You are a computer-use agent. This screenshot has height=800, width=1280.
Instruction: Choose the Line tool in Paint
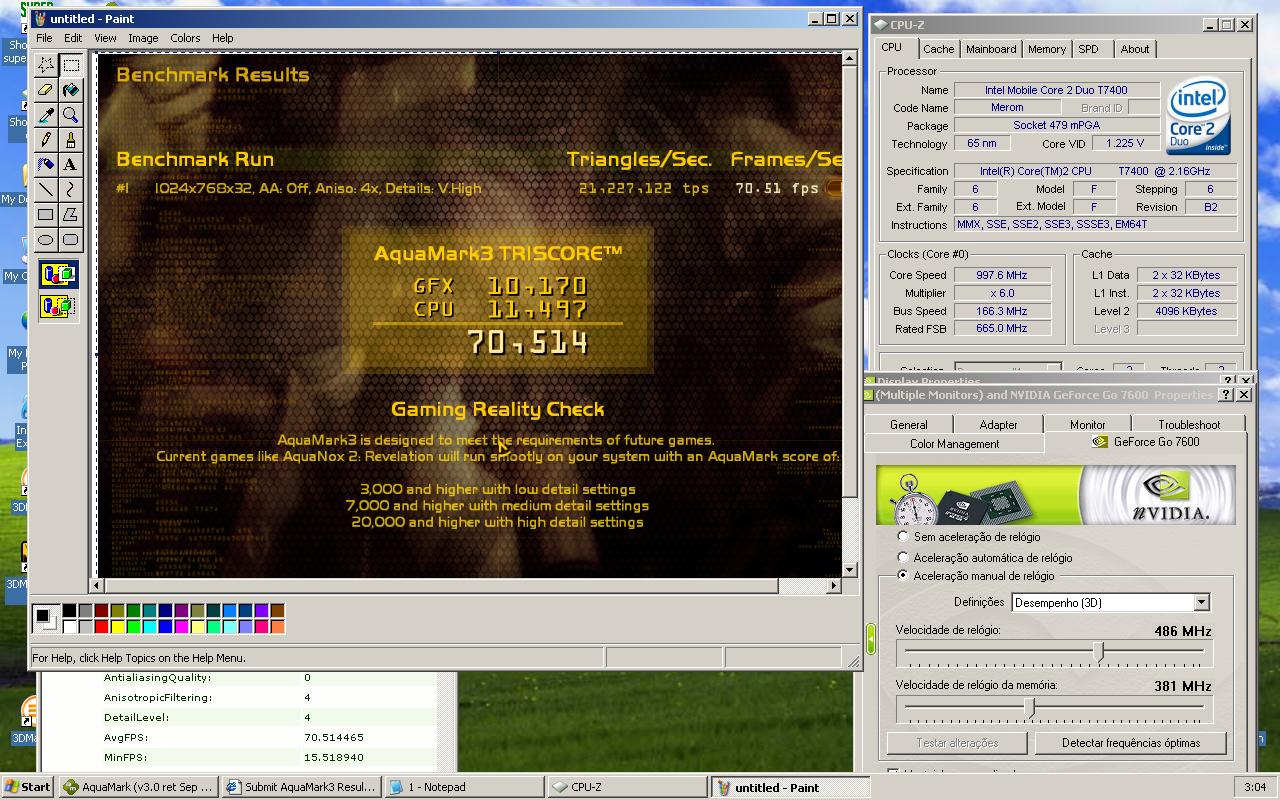[46, 190]
